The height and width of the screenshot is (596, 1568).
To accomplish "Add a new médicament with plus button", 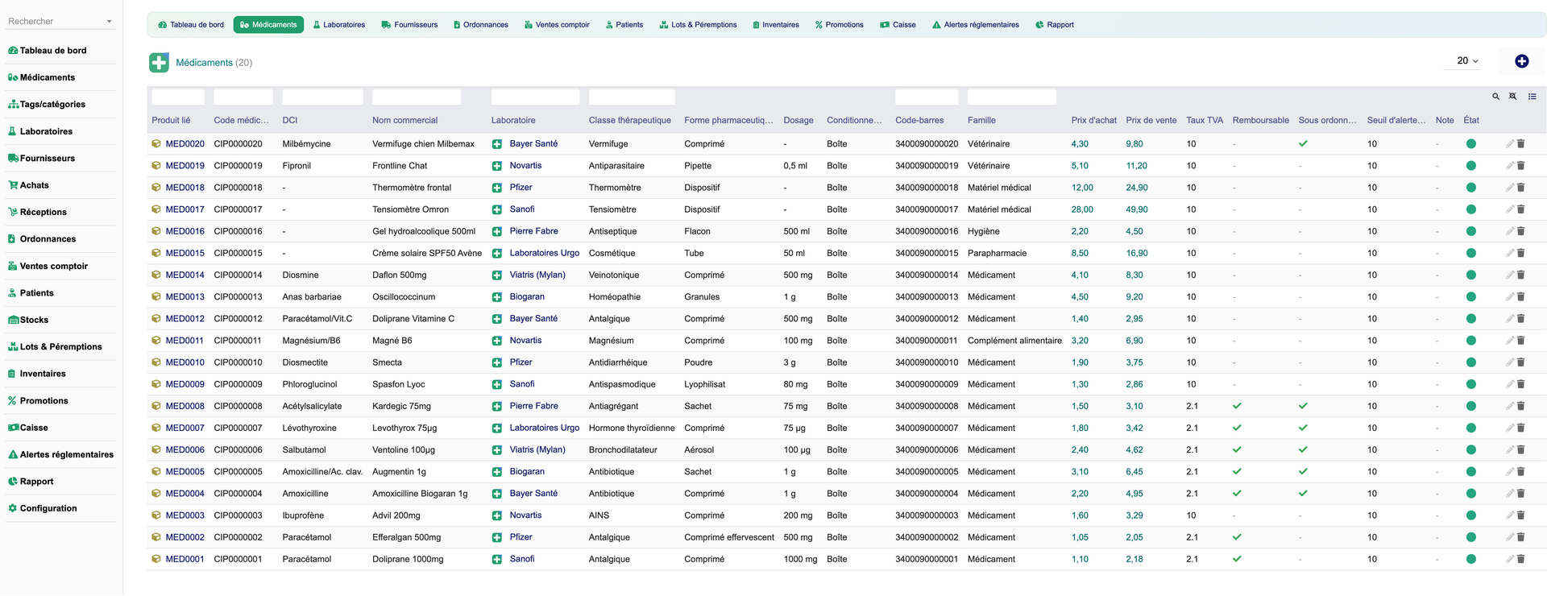I will 1521,61.
